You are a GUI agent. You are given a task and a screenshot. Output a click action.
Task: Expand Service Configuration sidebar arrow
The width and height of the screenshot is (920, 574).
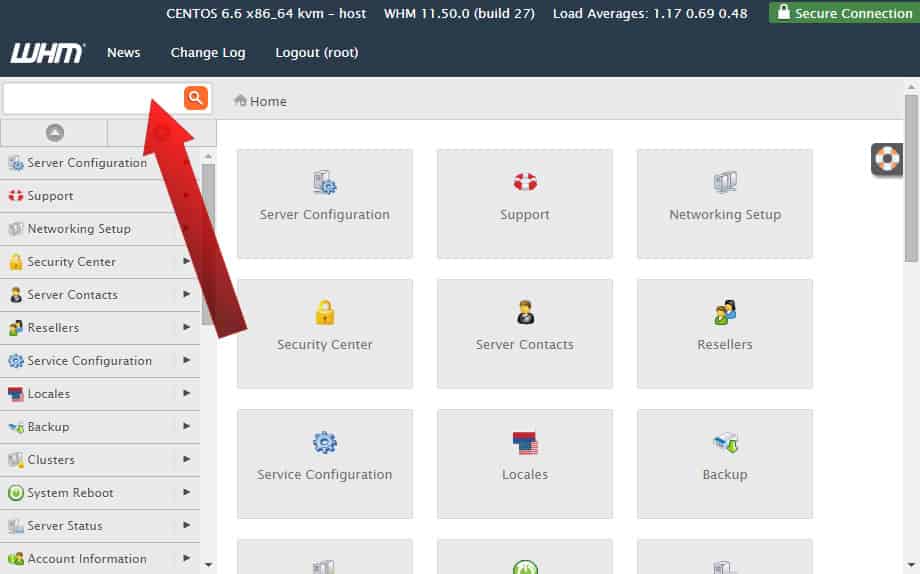[187, 360]
